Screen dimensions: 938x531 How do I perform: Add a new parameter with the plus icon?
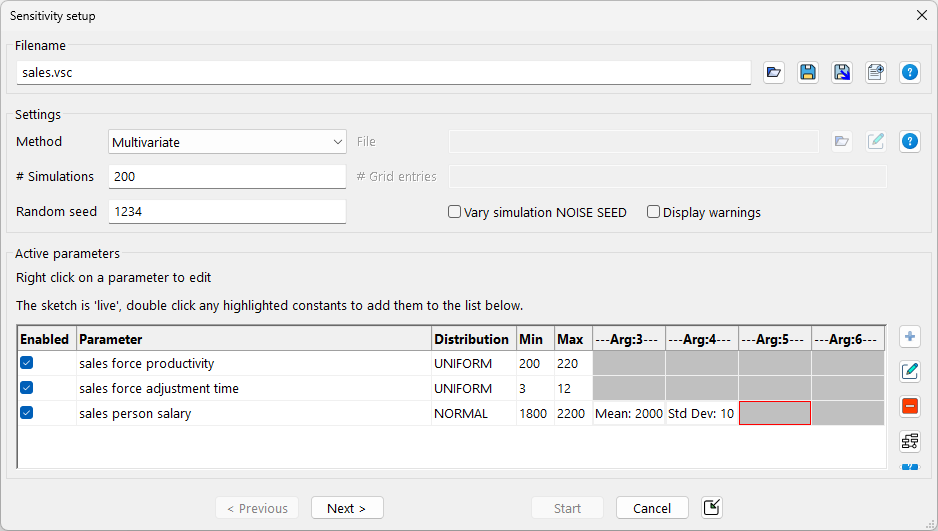click(910, 337)
